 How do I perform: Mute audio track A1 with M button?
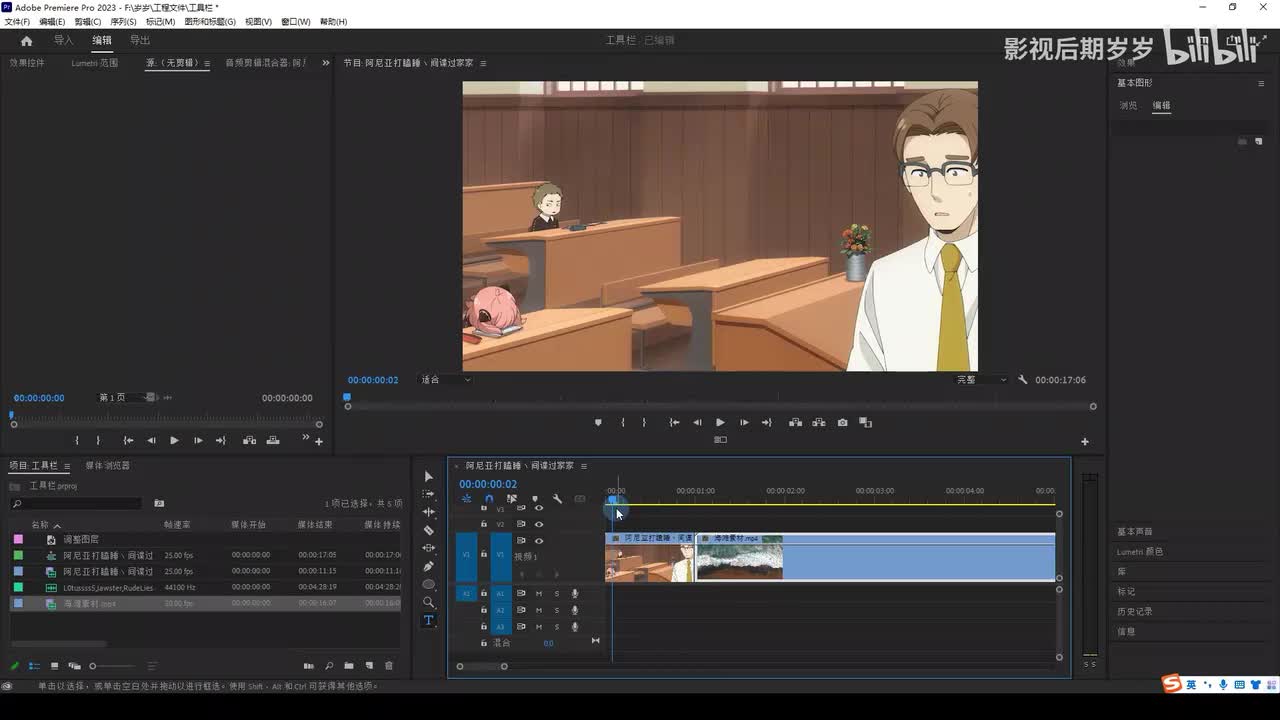point(539,594)
